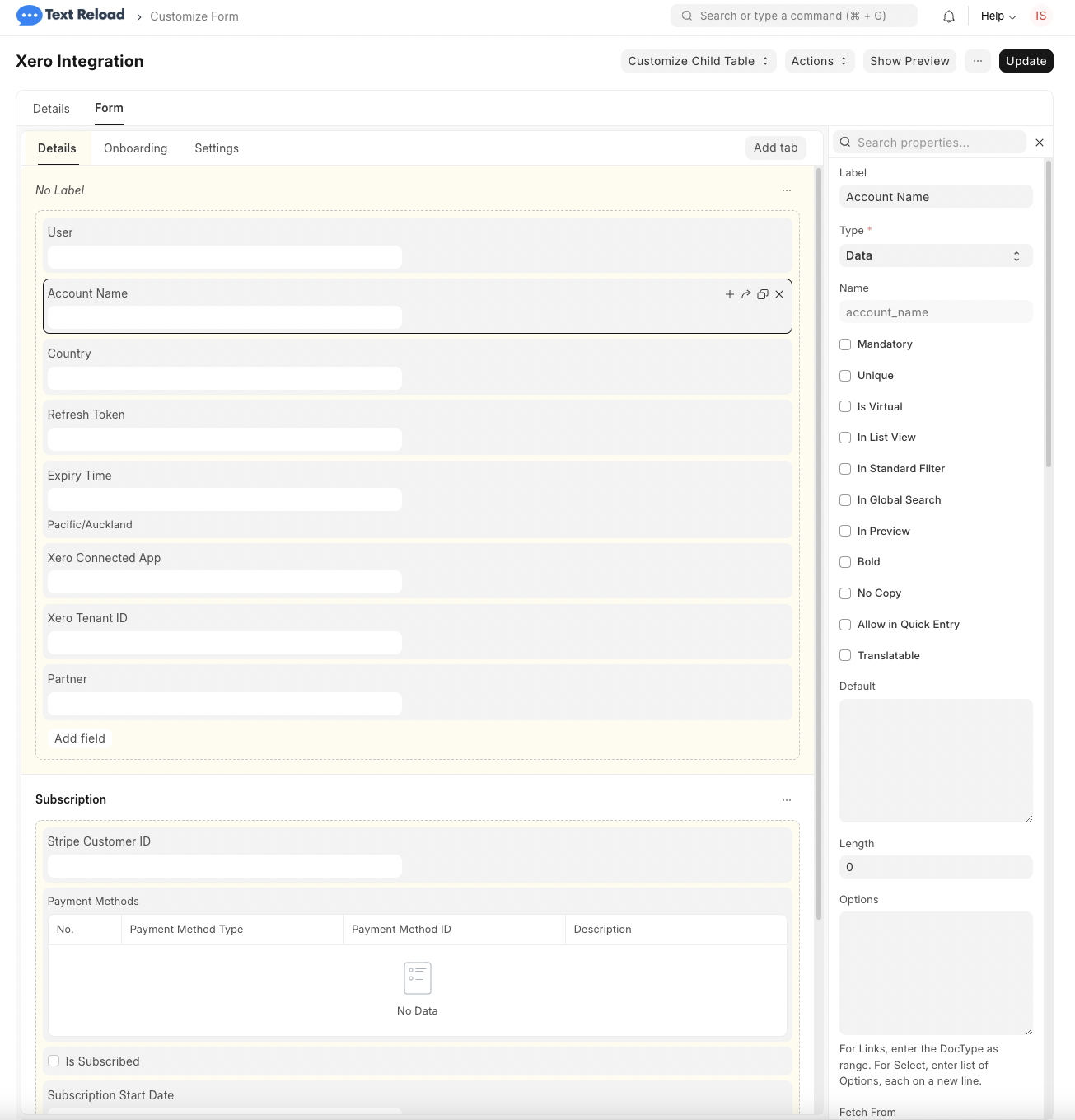The height and width of the screenshot is (1120, 1075).
Task: Click the Update button
Action: pos(1026,61)
